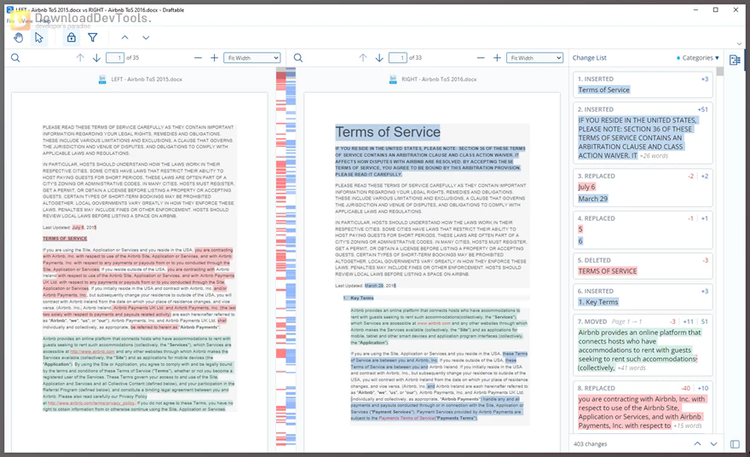Click the red 'TERMS OF SERVICE' heading in left document
The width and height of the screenshot is (750, 457).
pyautogui.click(x=65, y=238)
